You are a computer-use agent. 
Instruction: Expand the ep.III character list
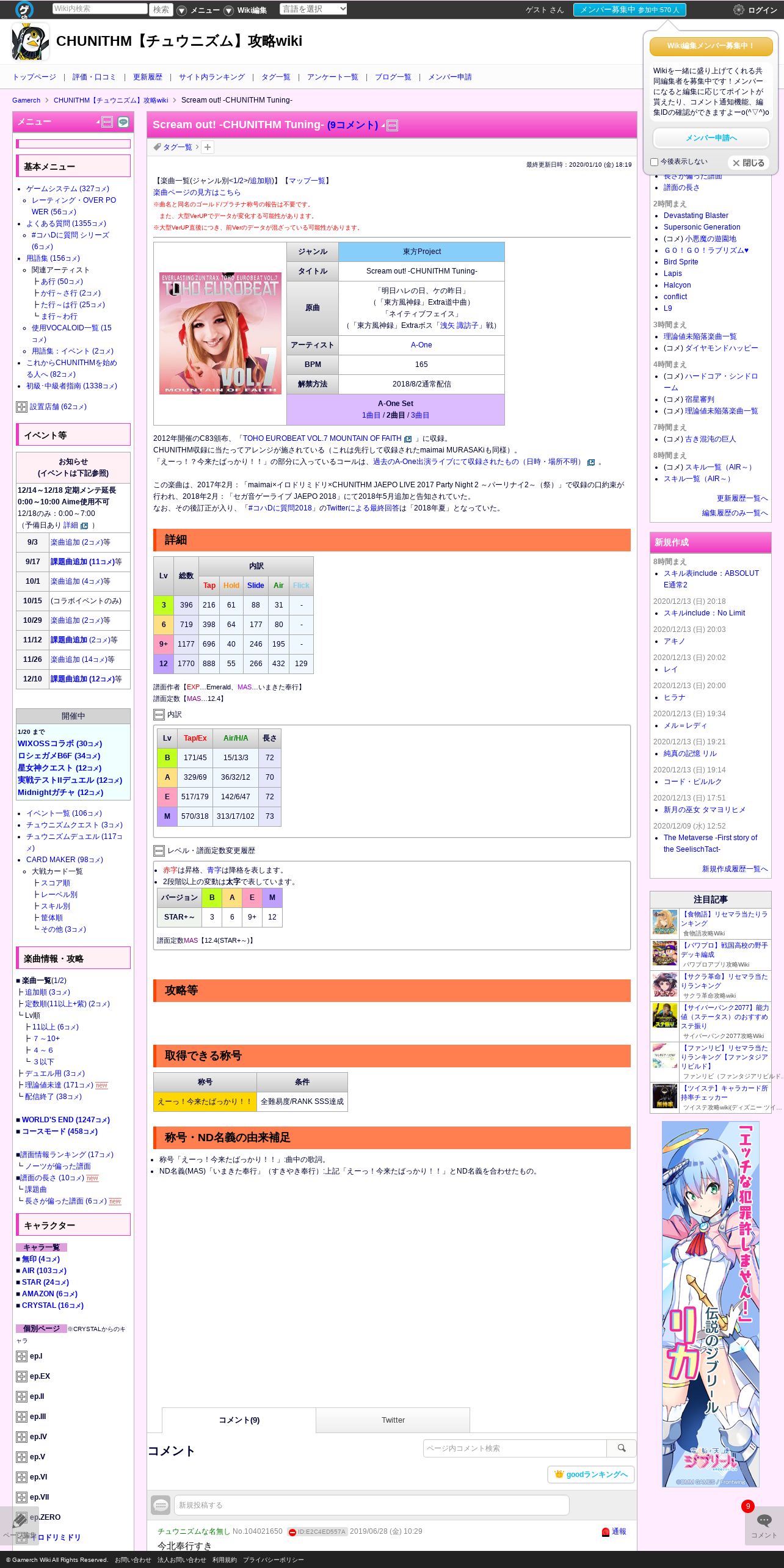coord(21,1417)
